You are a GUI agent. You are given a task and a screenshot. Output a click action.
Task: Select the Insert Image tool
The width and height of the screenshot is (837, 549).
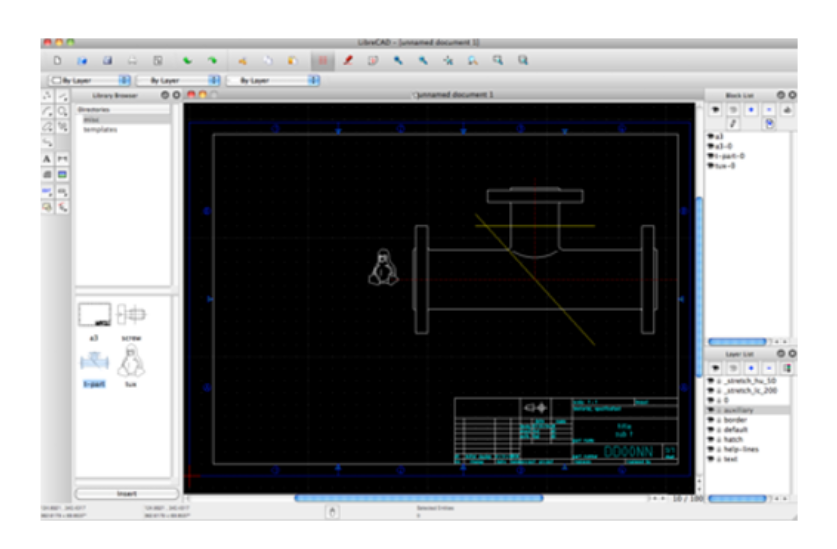[x=63, y=175]
